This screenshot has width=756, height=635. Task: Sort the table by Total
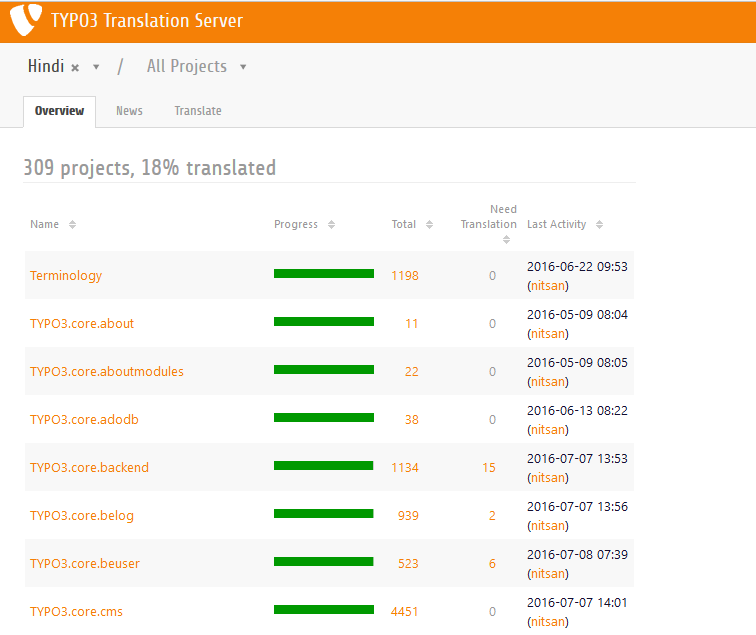430,224
